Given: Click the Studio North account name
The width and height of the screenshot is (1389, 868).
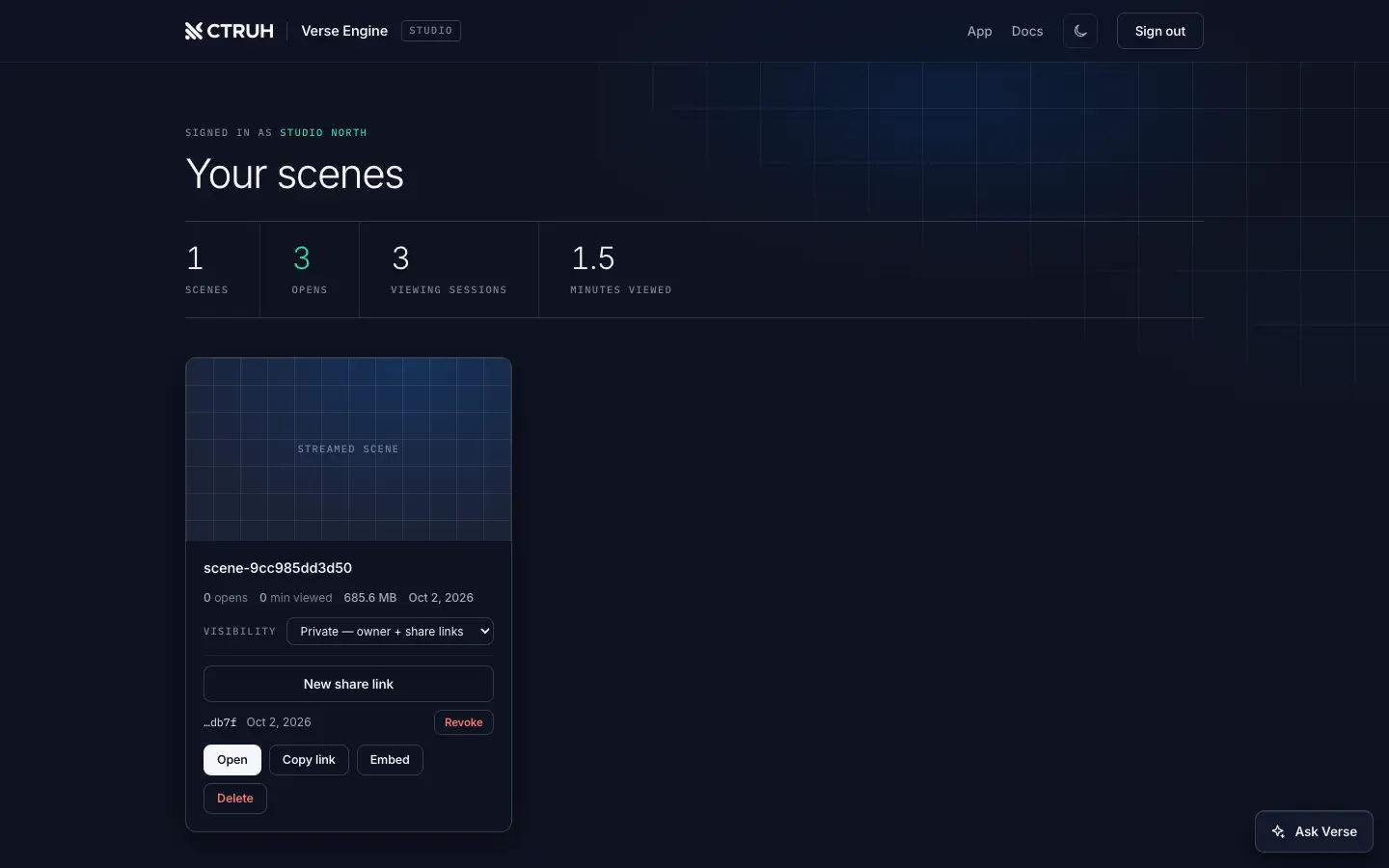Looking at the screenshot, I should click(323, 133).
